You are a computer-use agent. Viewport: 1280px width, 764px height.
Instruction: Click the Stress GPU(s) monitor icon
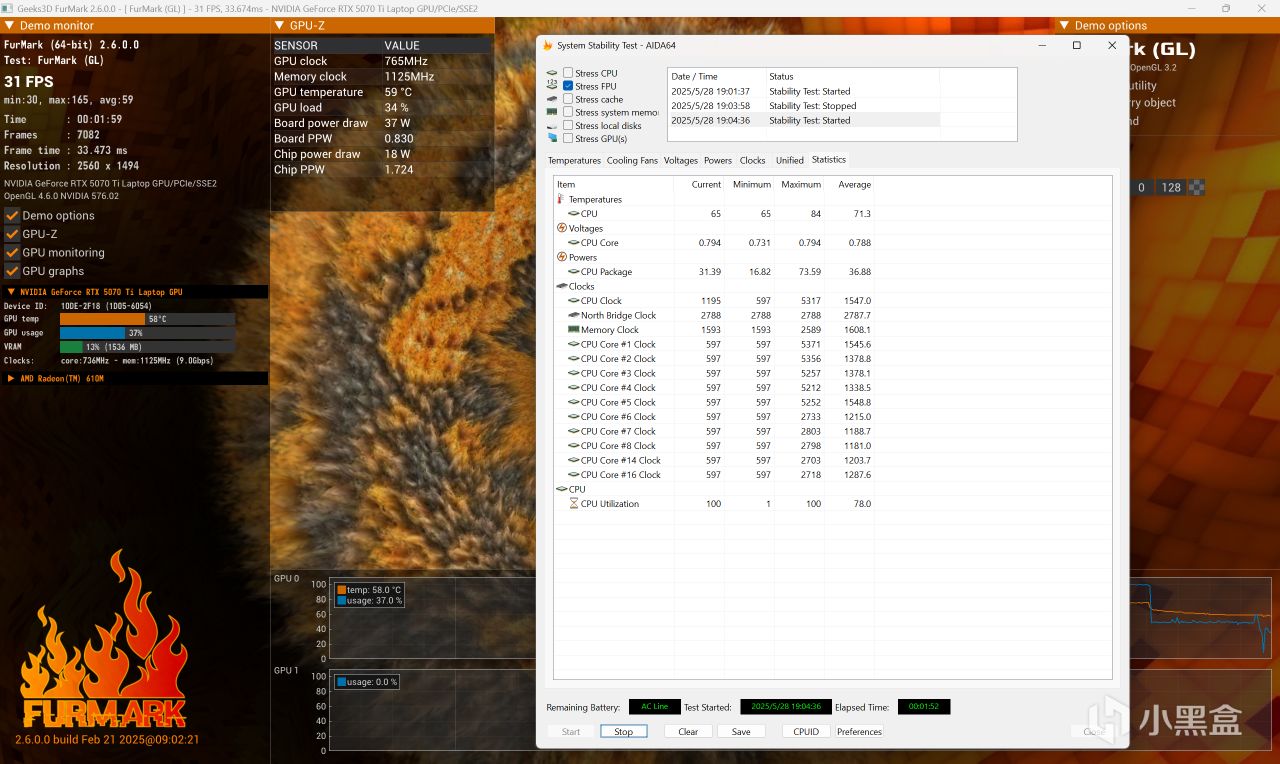point(552,138)
